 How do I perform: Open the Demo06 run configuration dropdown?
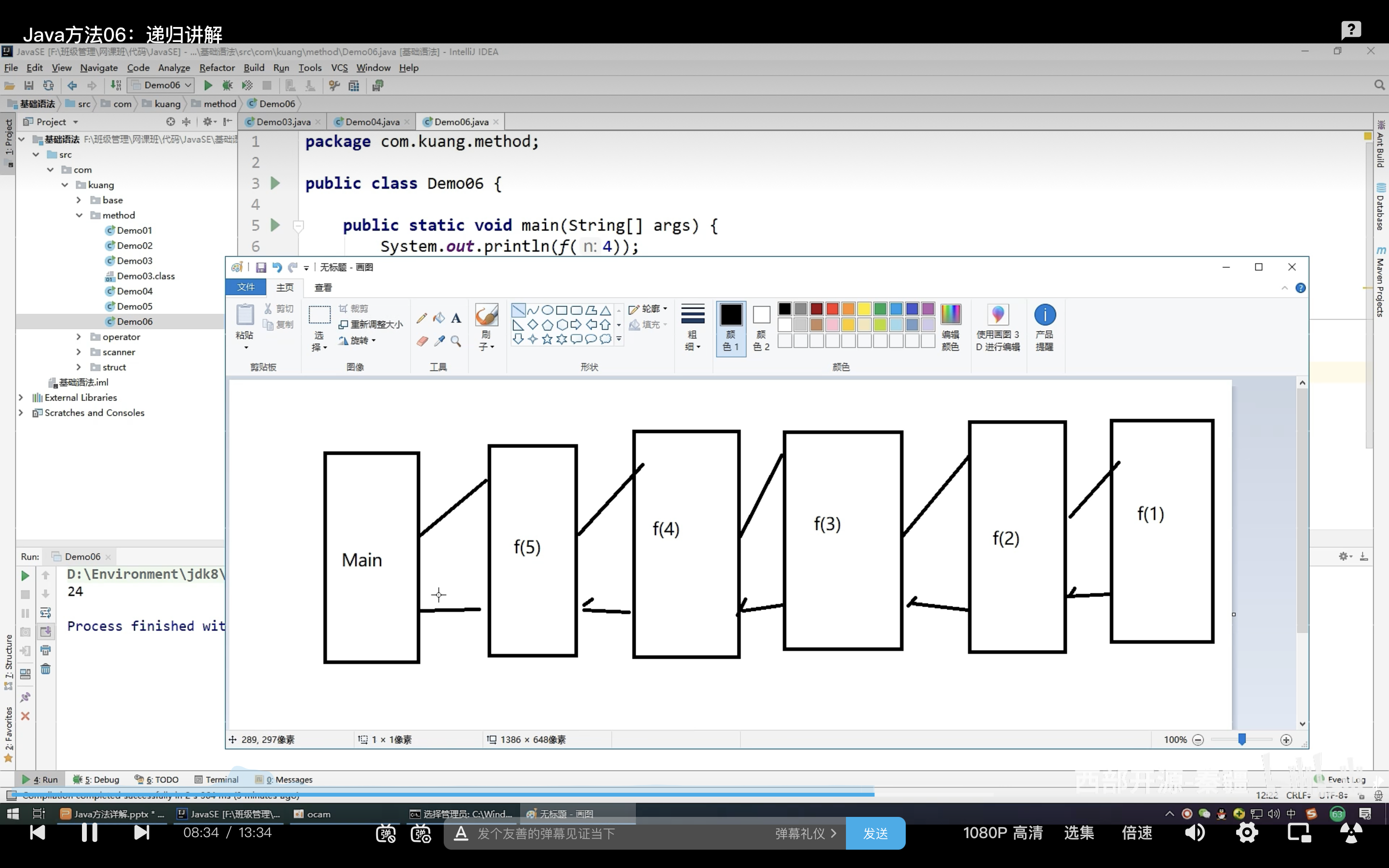pyautogui.click(x=162, y=85)
